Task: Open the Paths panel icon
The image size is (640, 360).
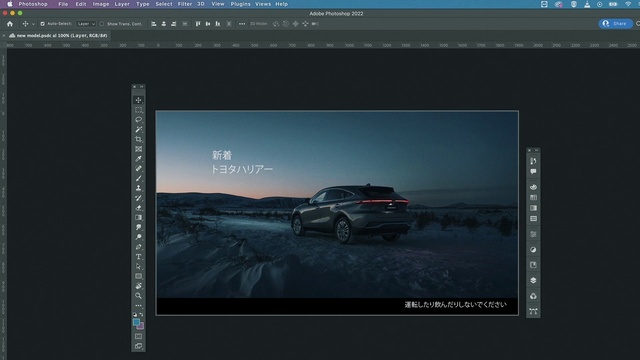Action: (x=533, y=311)
